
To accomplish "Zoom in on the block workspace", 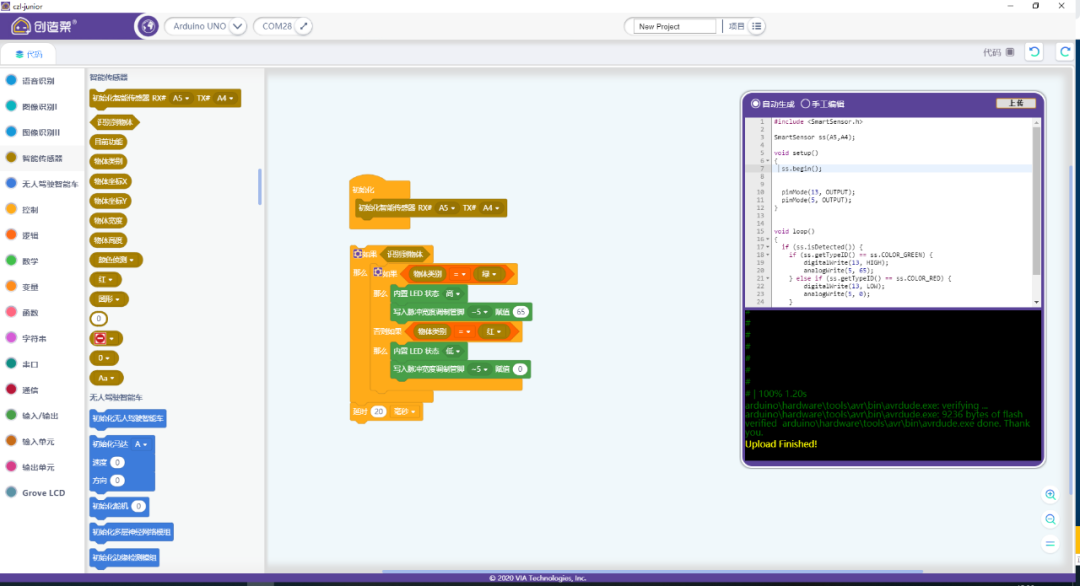I will (1050, 495).
